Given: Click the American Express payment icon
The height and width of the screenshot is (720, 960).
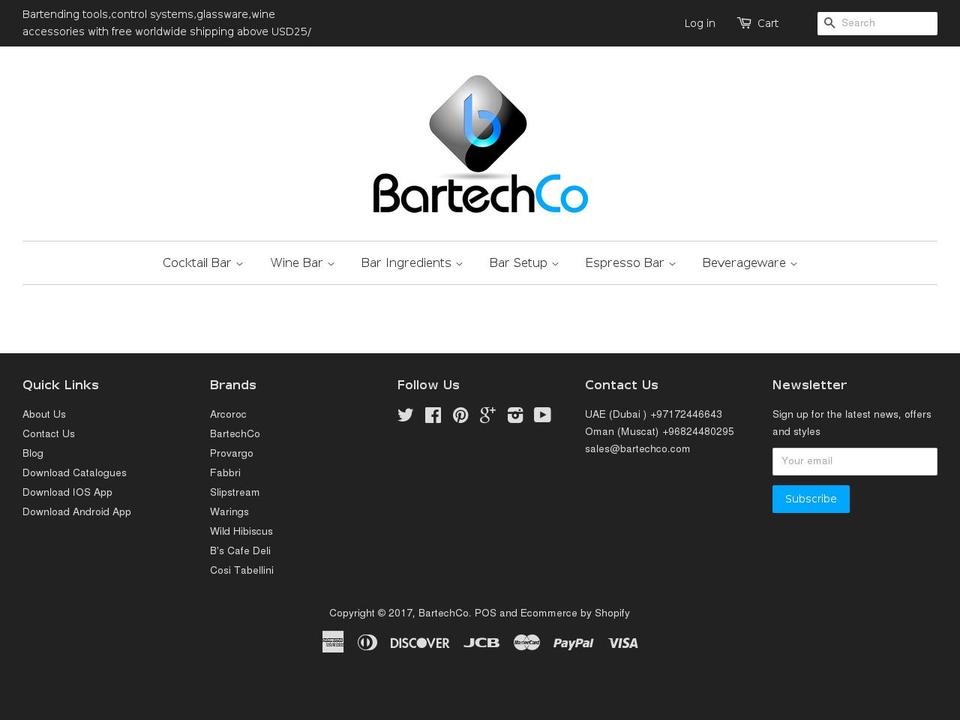Looking at the screenshot, I should point(333,642).
